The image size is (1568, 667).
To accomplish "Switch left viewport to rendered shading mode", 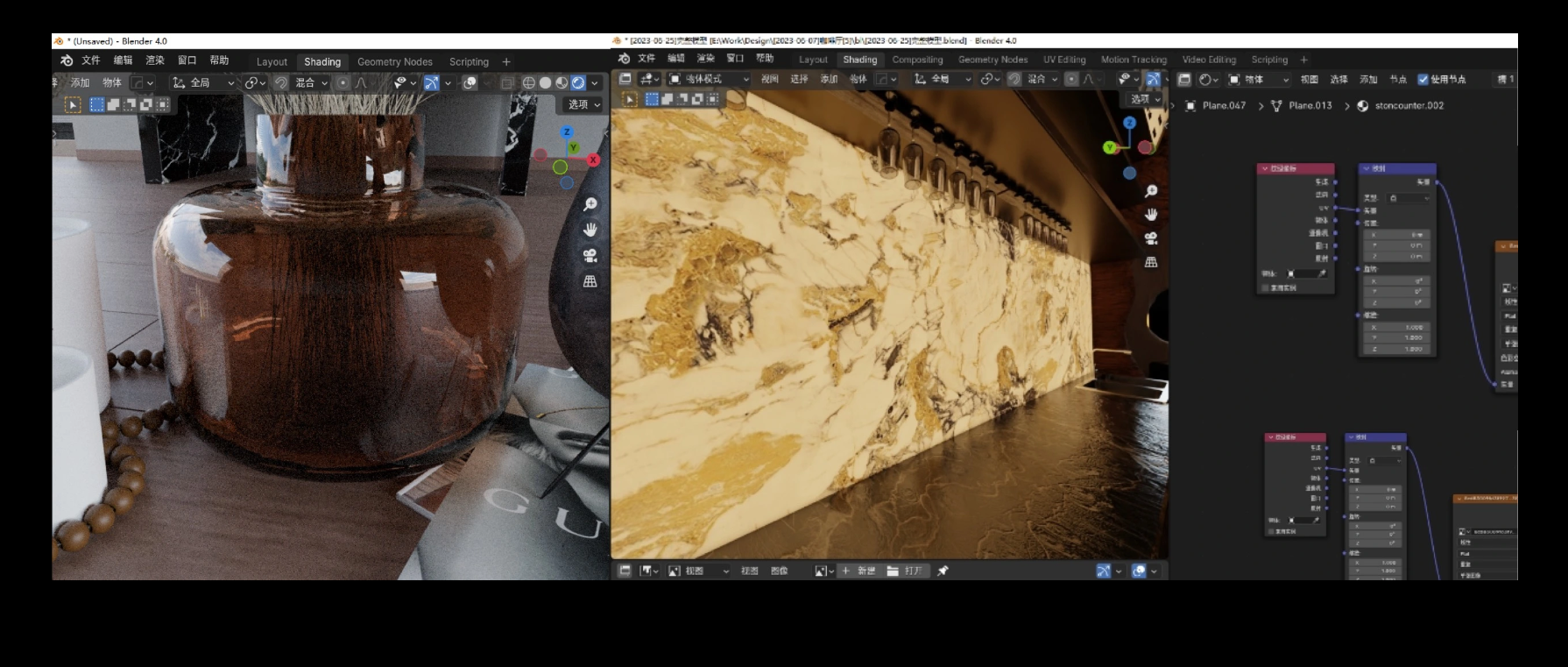I will click(x=578, y=82).
